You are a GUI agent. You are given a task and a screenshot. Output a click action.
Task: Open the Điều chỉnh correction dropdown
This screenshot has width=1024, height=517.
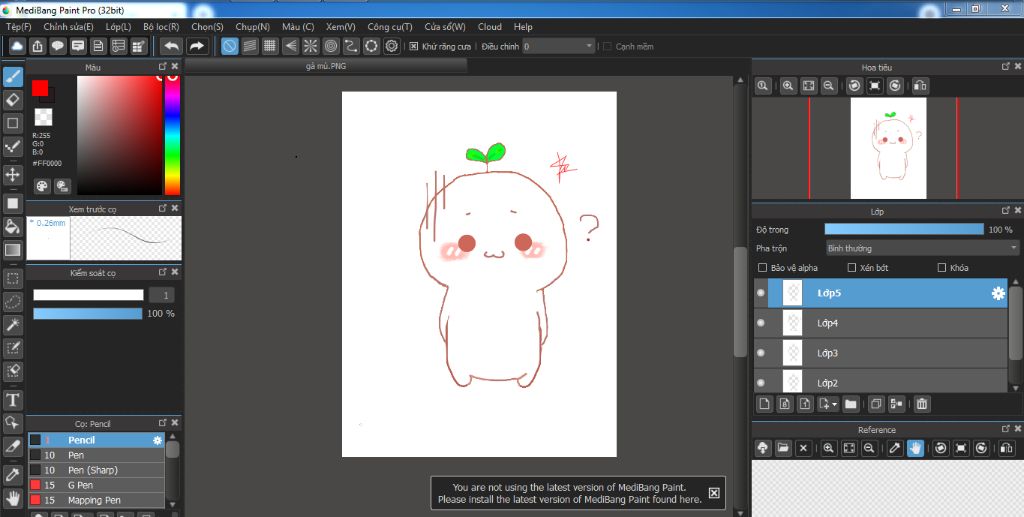(558, 46)
